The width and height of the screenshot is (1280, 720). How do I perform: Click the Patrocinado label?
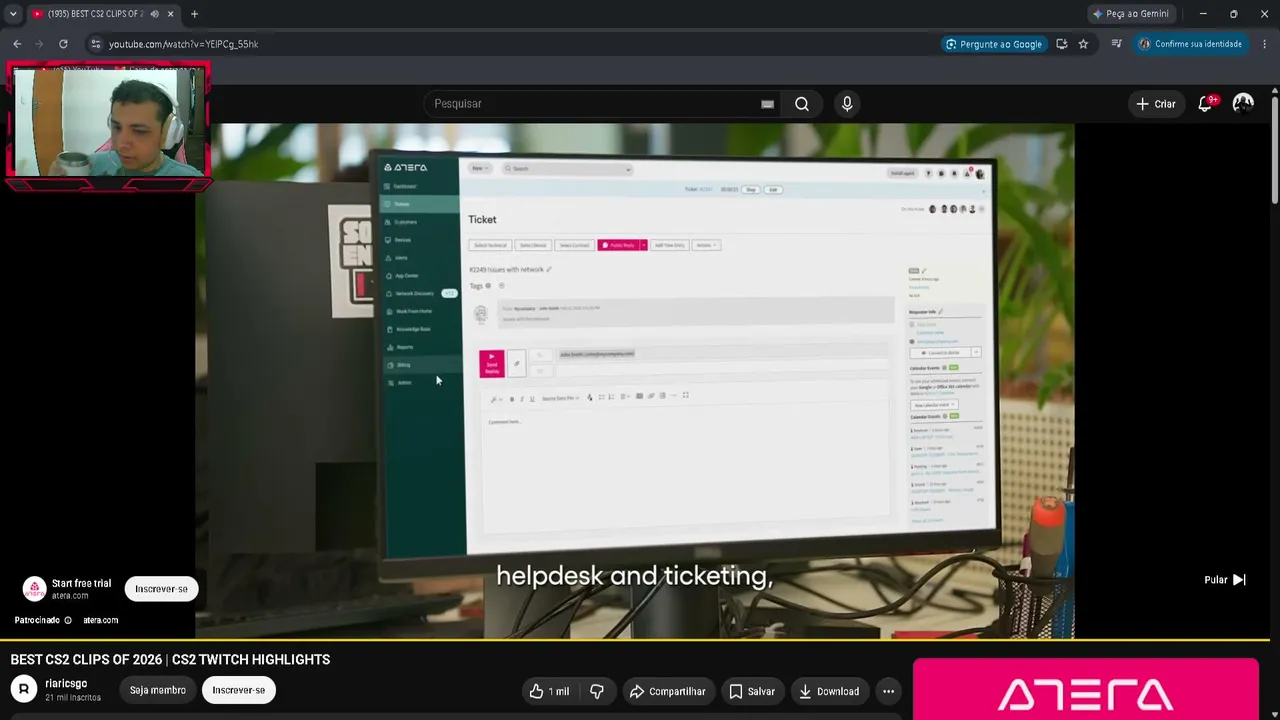37,620
